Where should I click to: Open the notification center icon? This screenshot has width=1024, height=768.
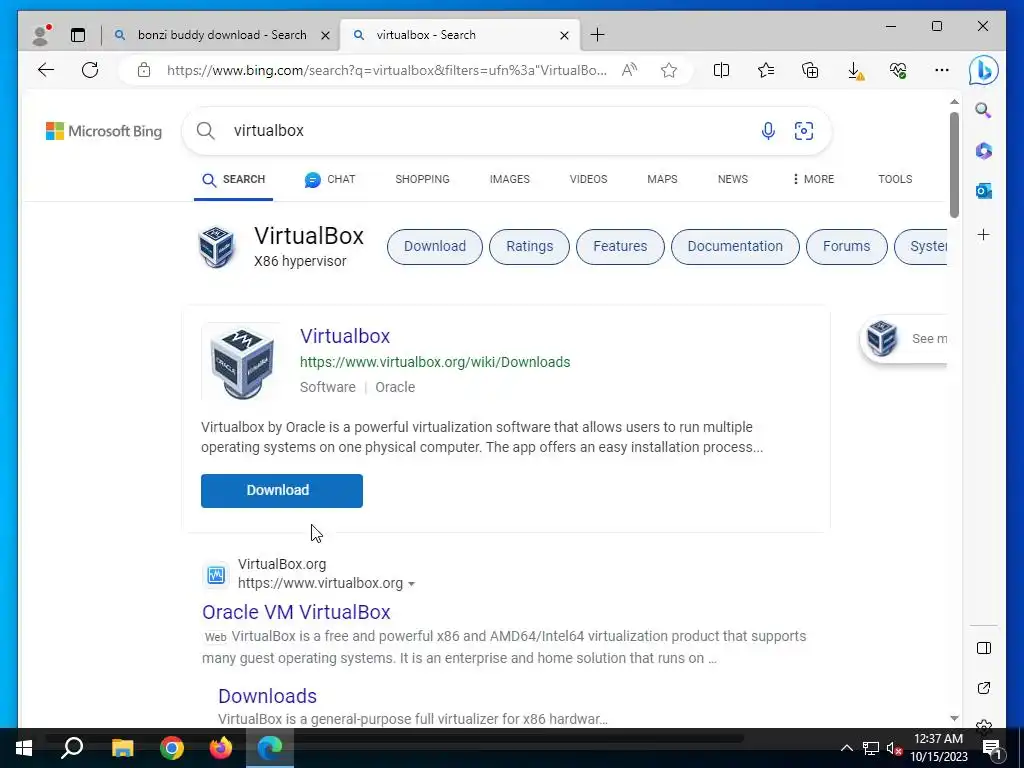[992, 748]
